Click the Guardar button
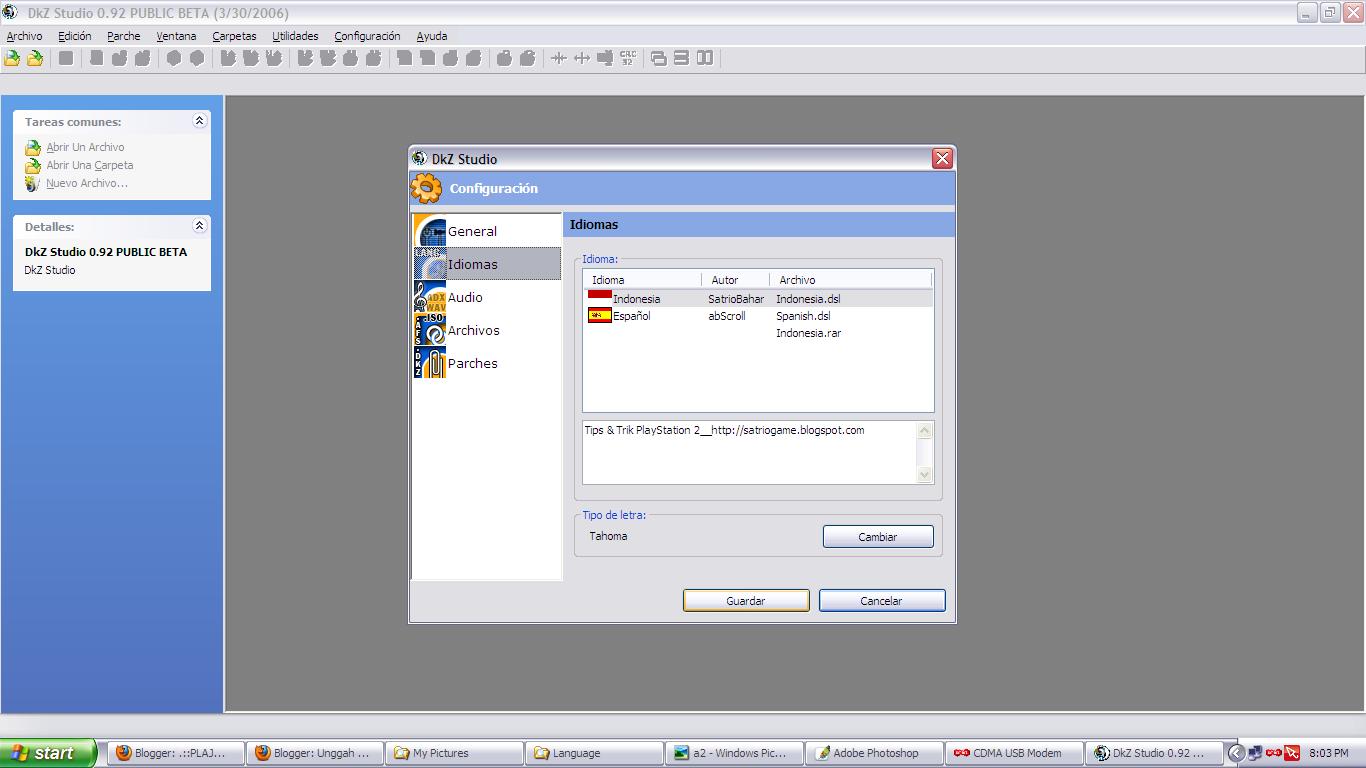This screenshot has height=768, width=1366. (746, 601)
